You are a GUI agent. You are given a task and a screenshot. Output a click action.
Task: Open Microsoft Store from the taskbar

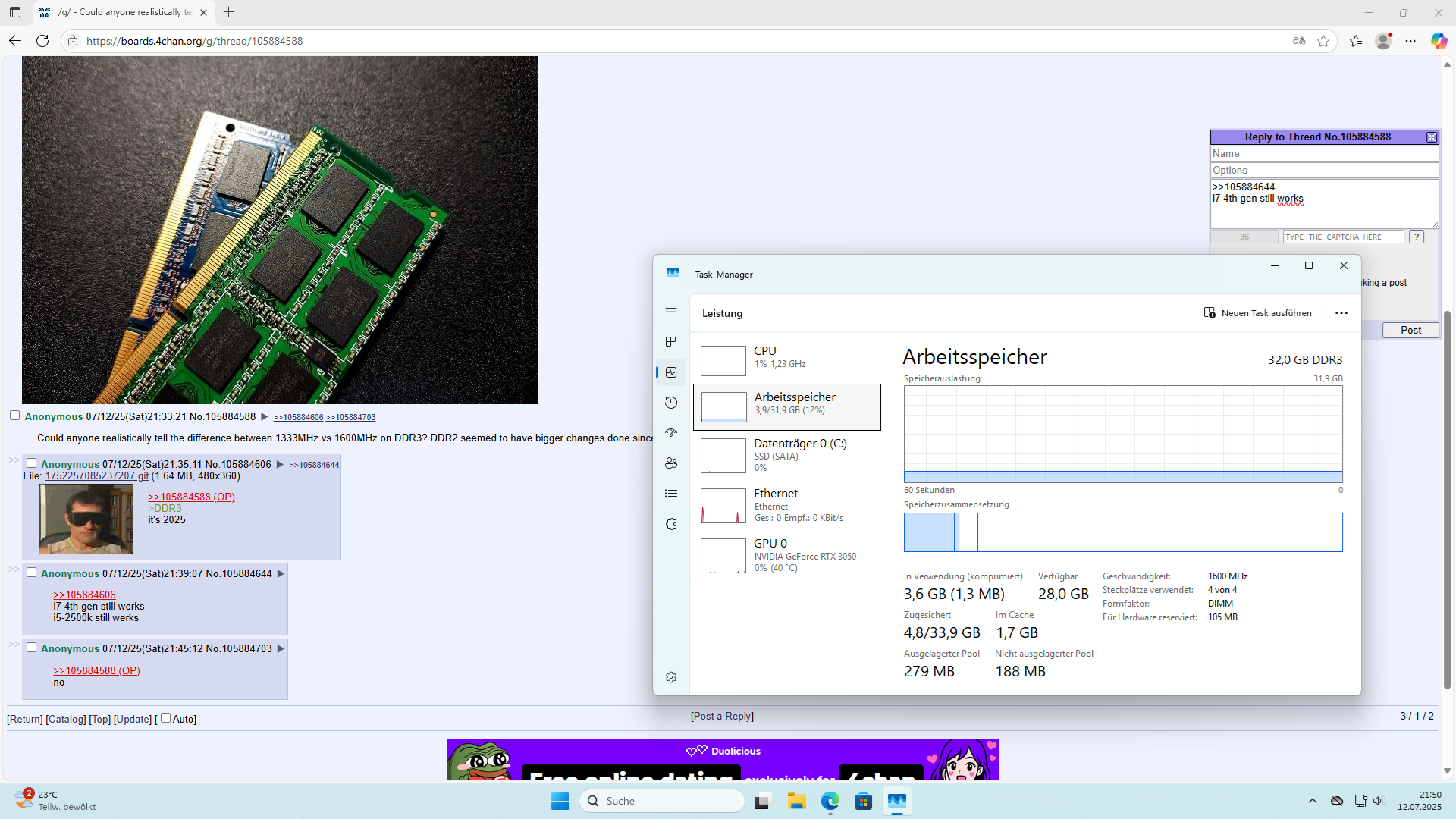pos(863,801)
